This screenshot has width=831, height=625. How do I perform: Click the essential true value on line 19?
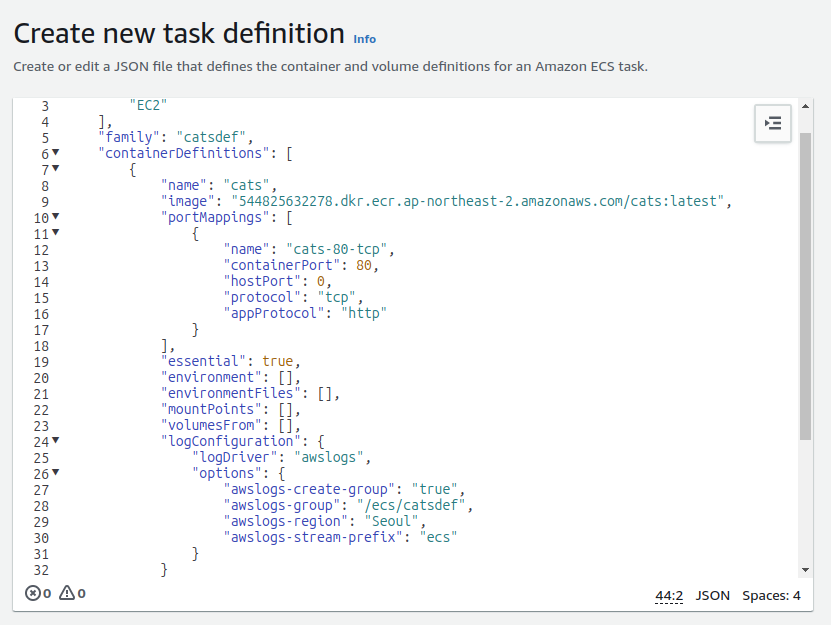coord(278,361)
